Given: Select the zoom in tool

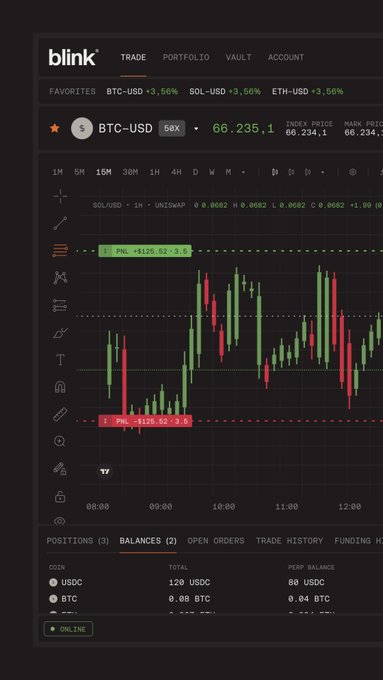Looking at the screenshot, I should [x=60, y=441].
